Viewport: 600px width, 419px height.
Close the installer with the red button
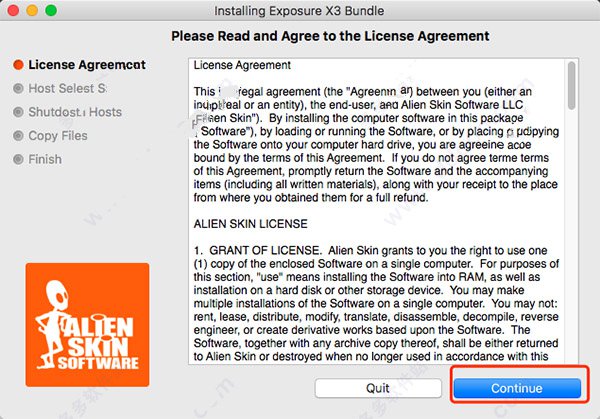(13, 10)
